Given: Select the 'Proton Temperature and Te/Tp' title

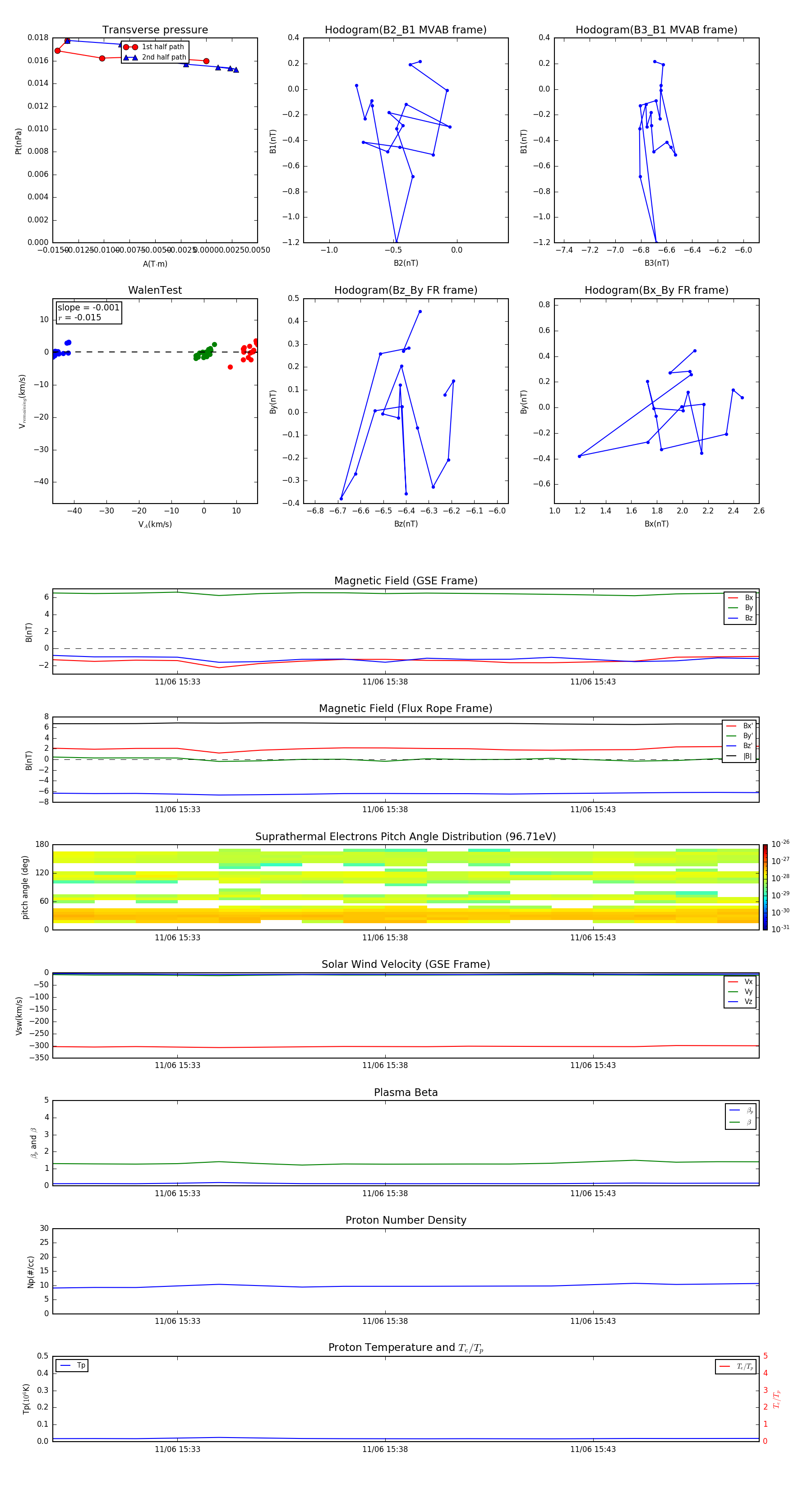Looking at the screenshot, I should [x=406, y=1348].
